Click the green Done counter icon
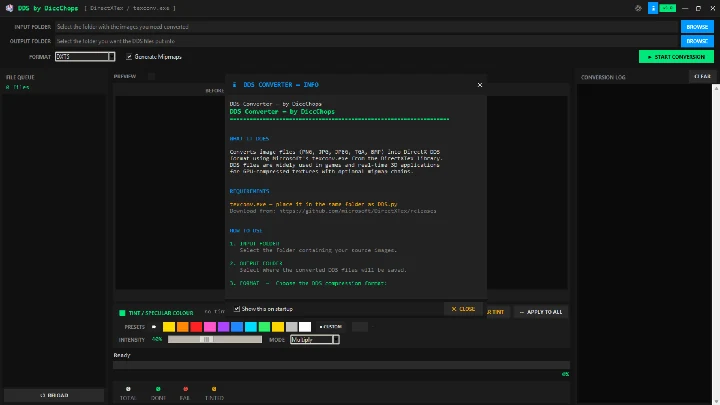Image resolution: width=720 pixels, height=405 pixels. 158,389
